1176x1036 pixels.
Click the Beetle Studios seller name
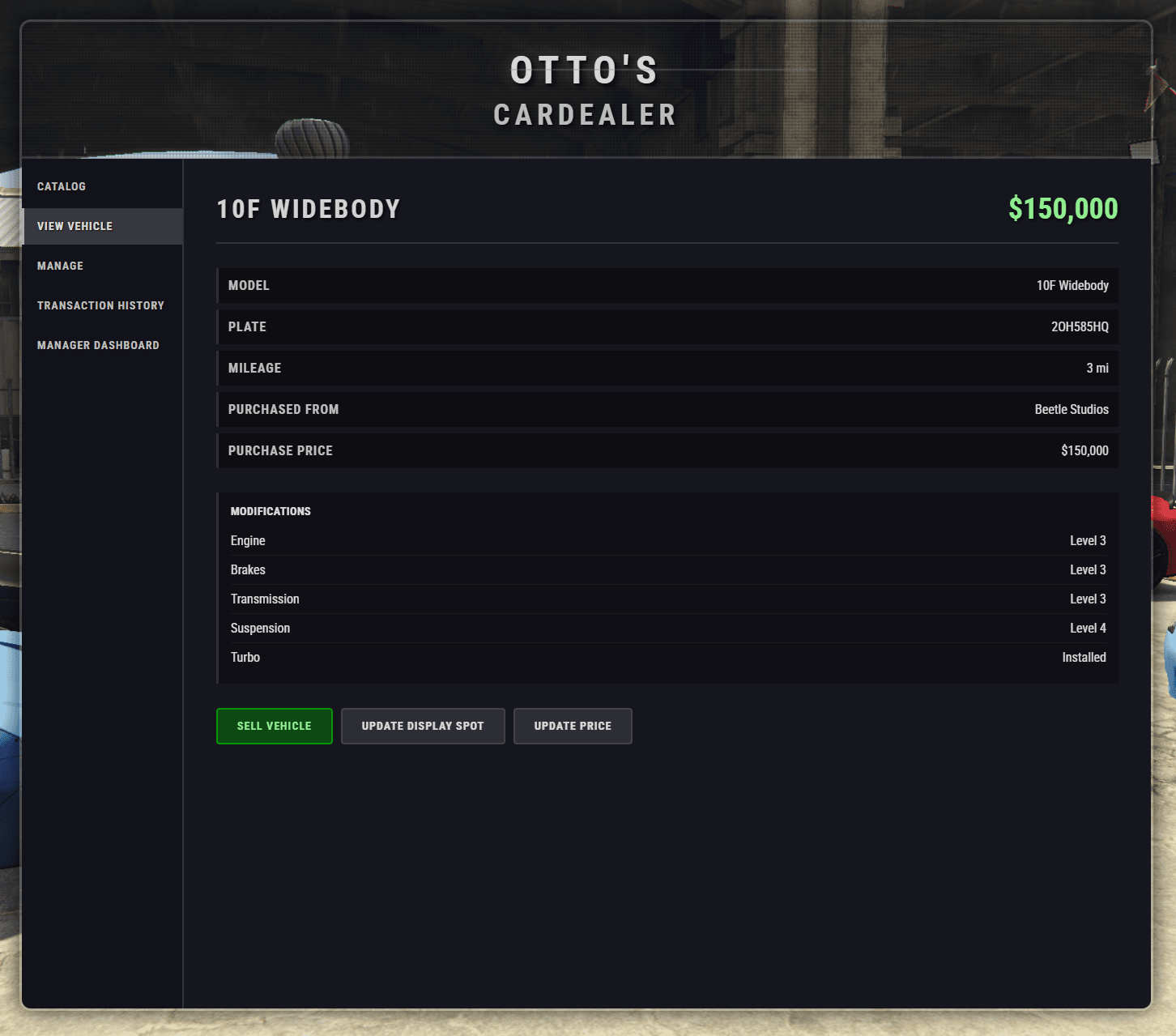click(x=1072, y=409)
